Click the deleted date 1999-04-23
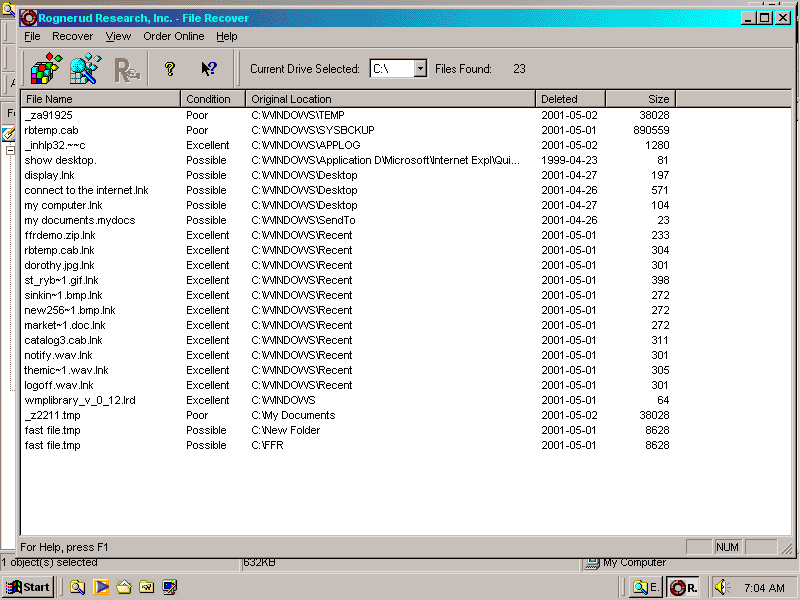 click(x=569, y=160)
